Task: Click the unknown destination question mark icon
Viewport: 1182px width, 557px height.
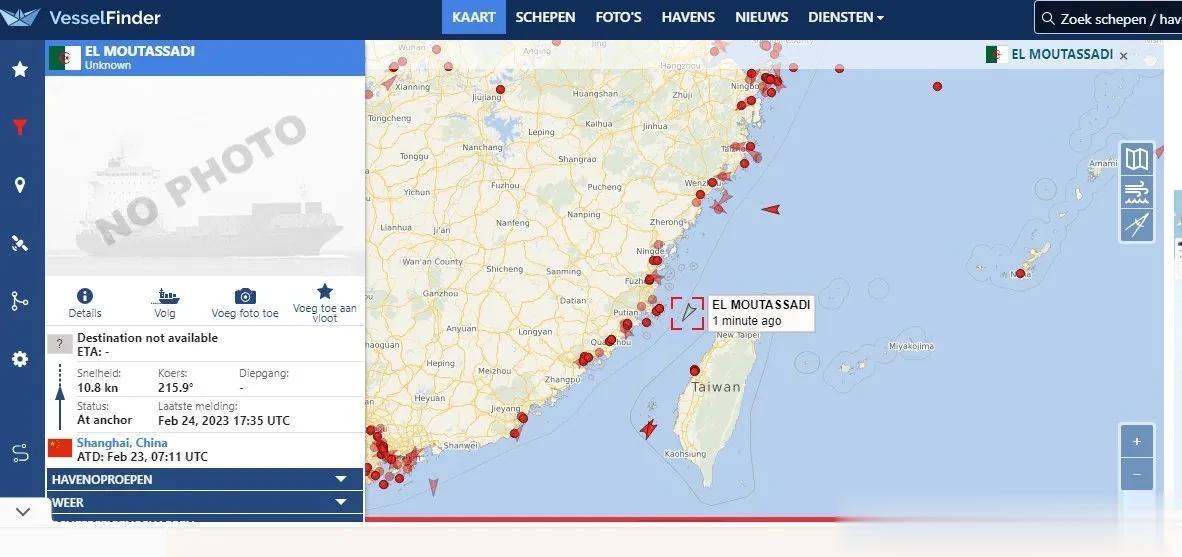Action: [60, 344]
